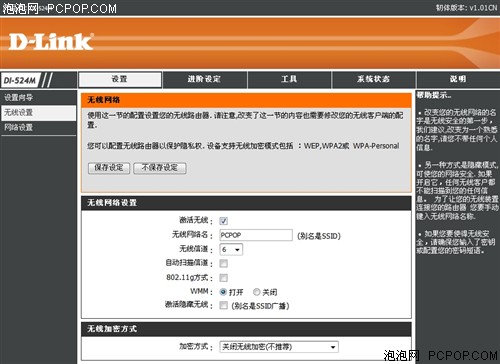
Task: Click the 无线网络设置 section header
Action: point(246,203)
